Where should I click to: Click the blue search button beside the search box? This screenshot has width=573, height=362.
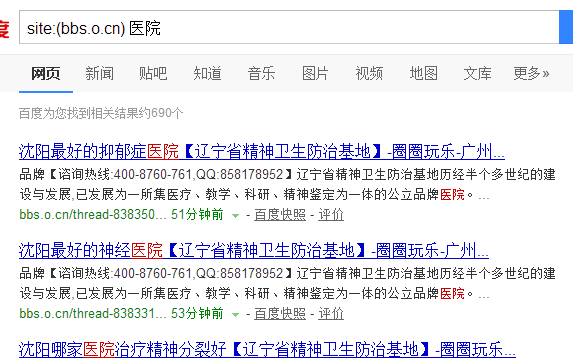click(566, 27)
